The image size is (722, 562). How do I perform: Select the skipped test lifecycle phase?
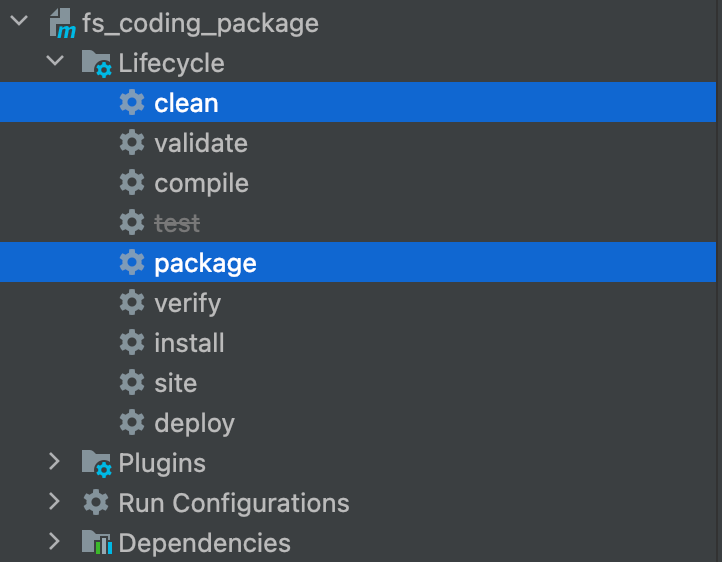(x=177, y=223)
